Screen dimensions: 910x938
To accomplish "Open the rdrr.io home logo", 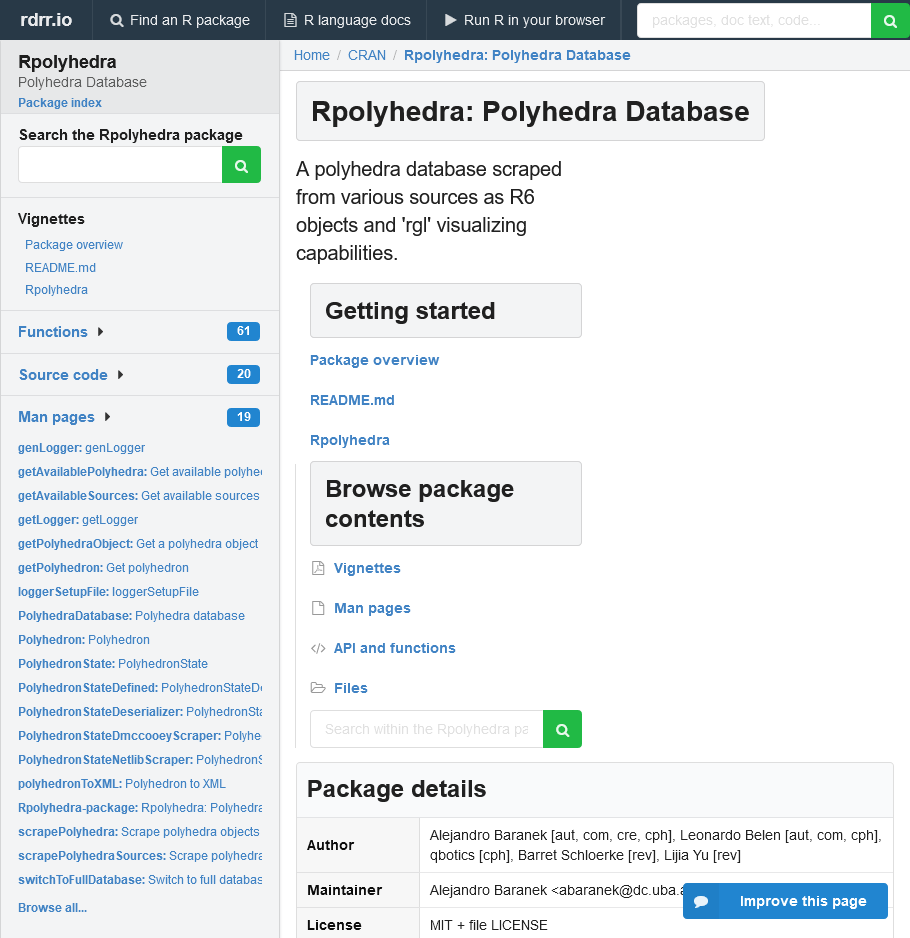I will click(46, 20).
